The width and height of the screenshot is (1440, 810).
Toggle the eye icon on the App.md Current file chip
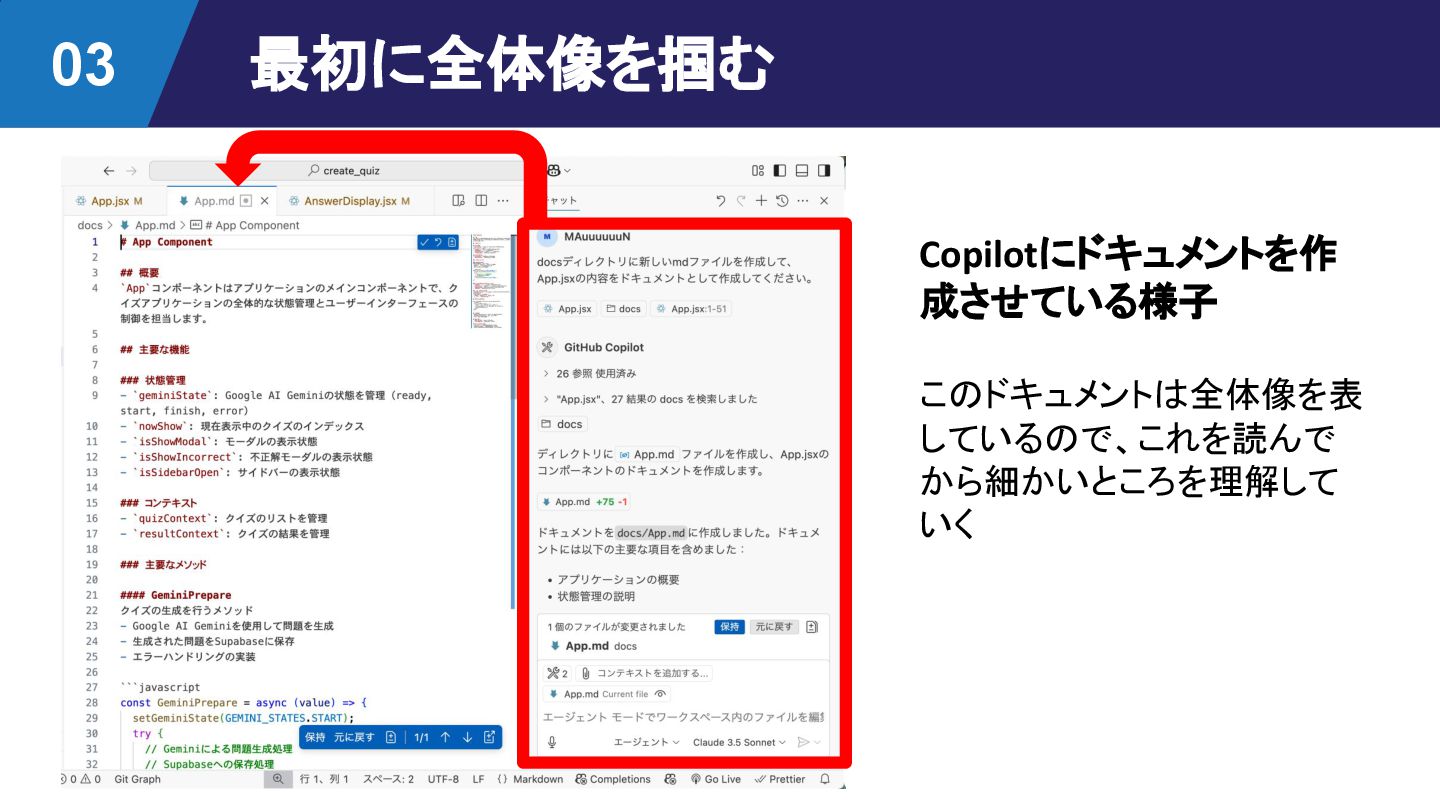click(x=660, y=694)
